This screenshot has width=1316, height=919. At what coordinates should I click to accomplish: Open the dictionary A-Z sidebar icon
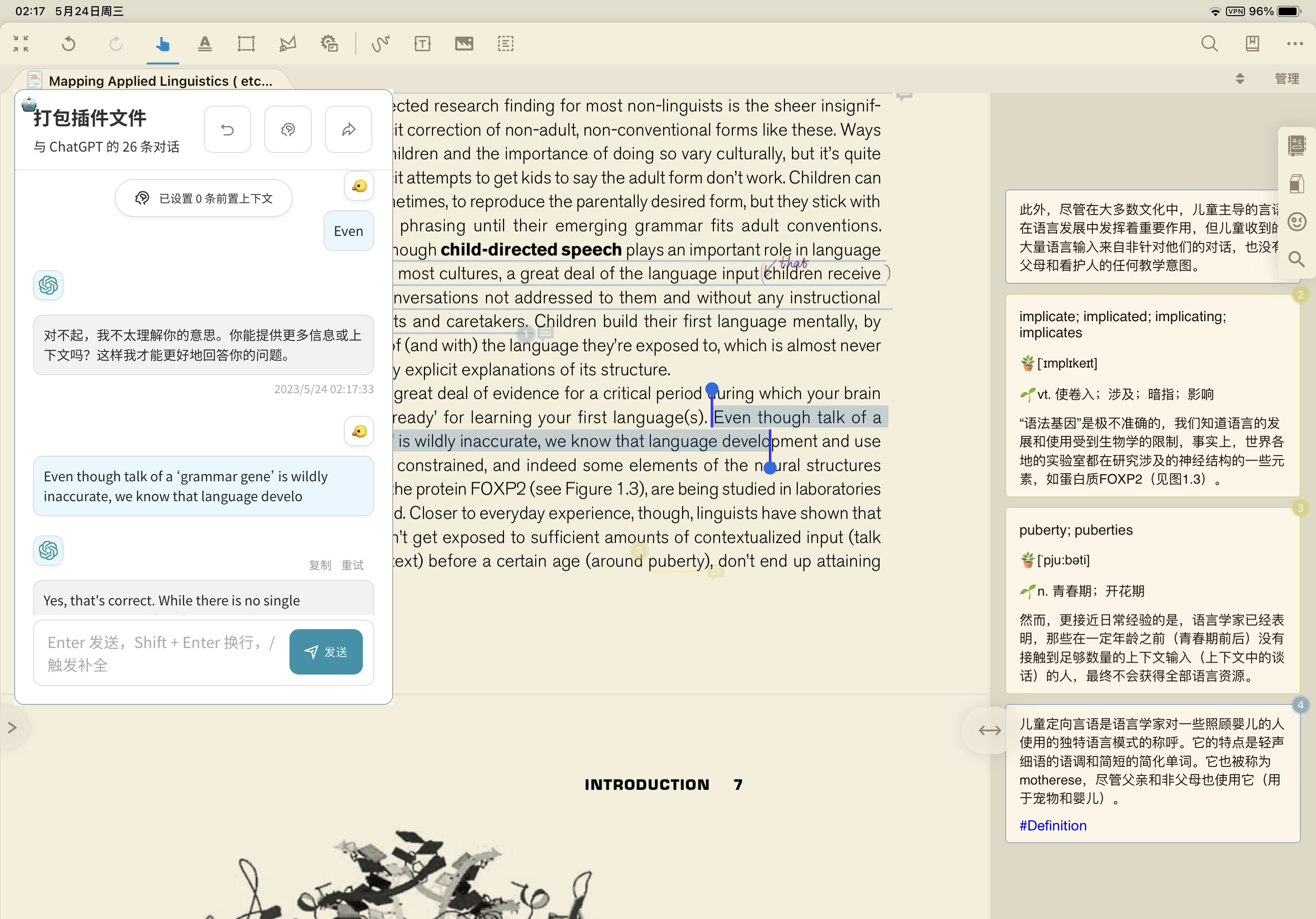tap(1297, 145)
